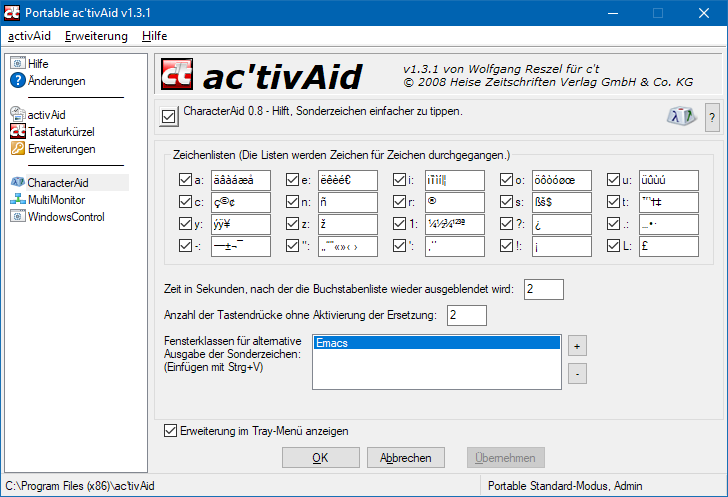Click the OK button
728x497 pixels.
(x=321, y=458)
